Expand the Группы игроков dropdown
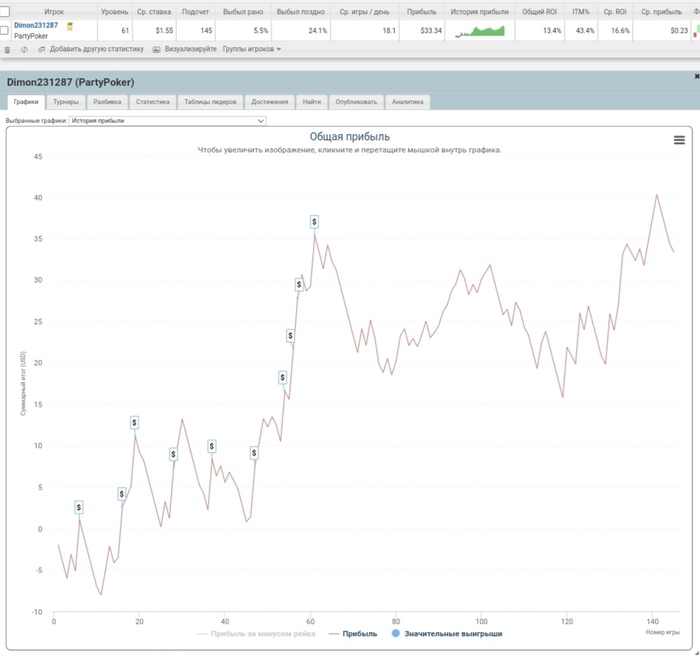 coord(252,49)
